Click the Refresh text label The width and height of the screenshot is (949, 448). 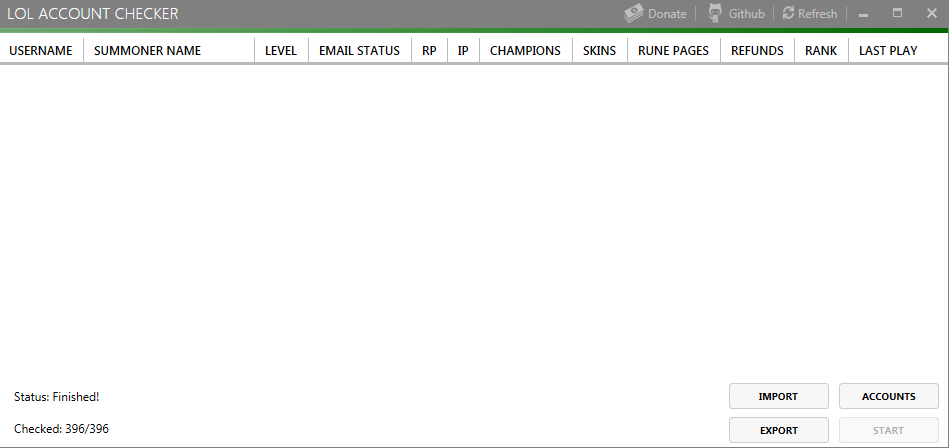pos(817,14)
